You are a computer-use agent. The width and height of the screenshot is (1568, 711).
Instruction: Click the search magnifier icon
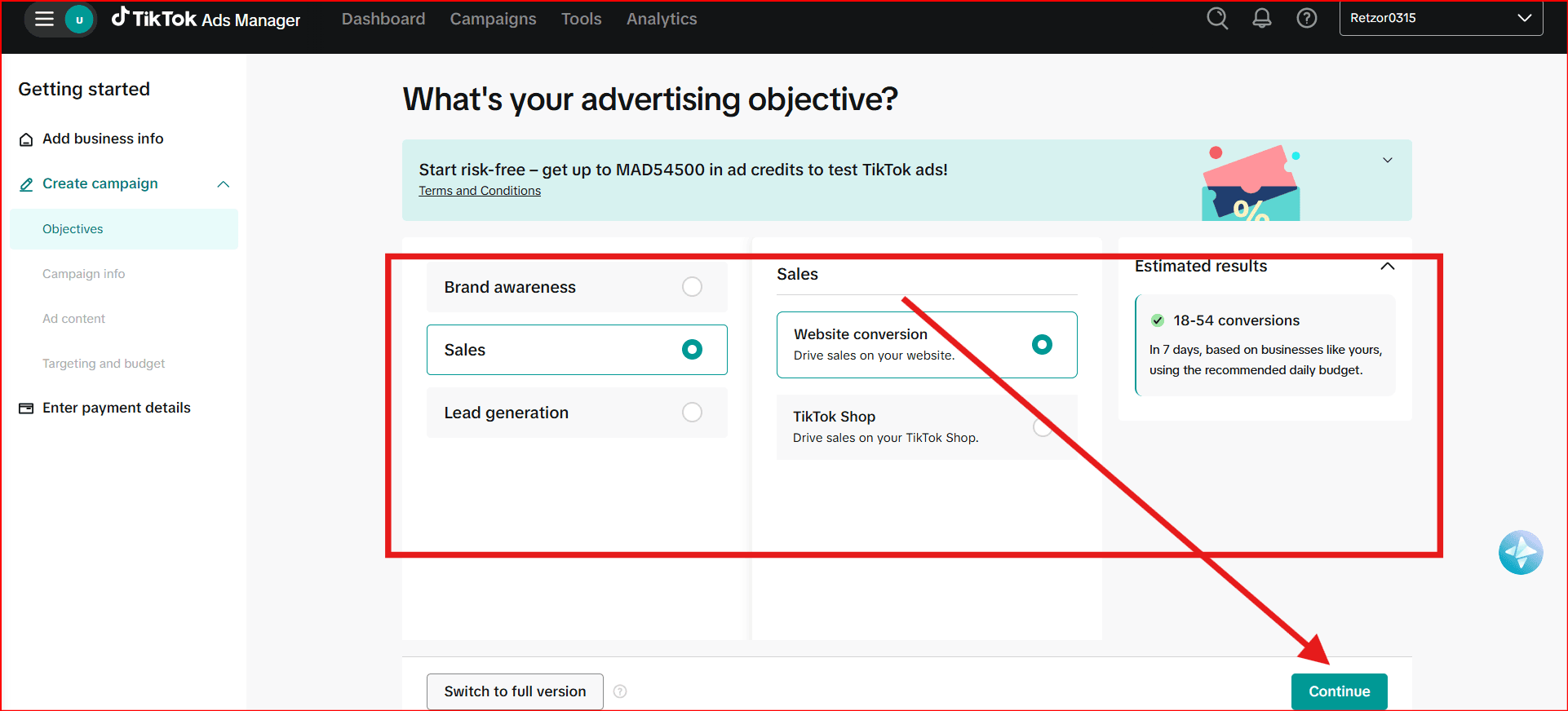click(1217, 18)
